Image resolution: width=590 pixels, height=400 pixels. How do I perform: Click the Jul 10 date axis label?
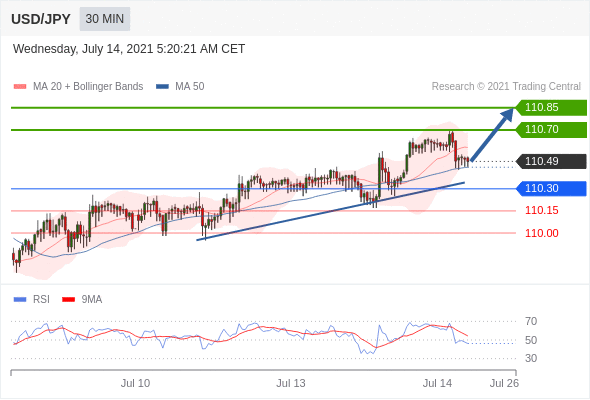click(135, 383)
